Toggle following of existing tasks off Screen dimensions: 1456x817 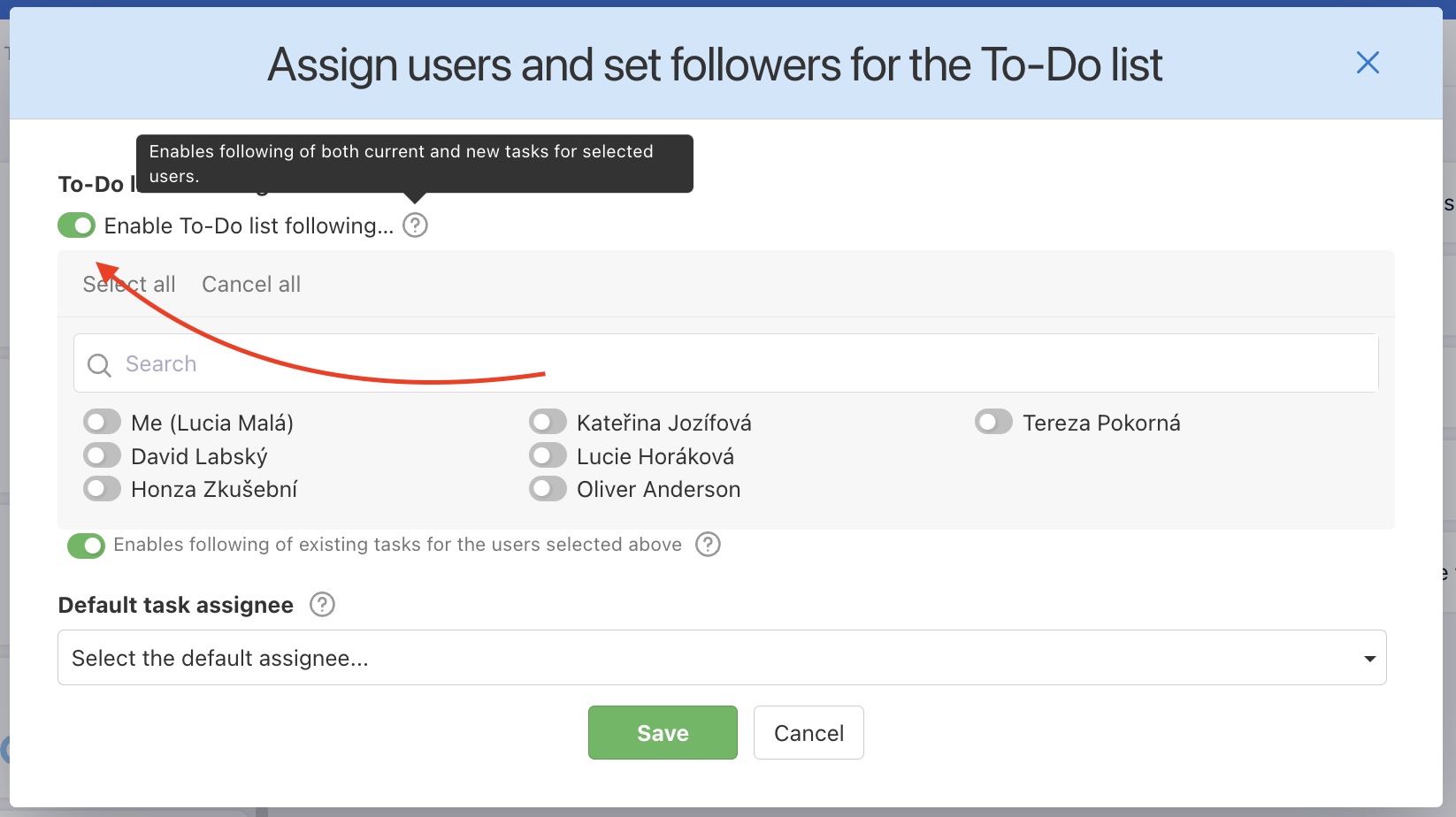[85, 546]
